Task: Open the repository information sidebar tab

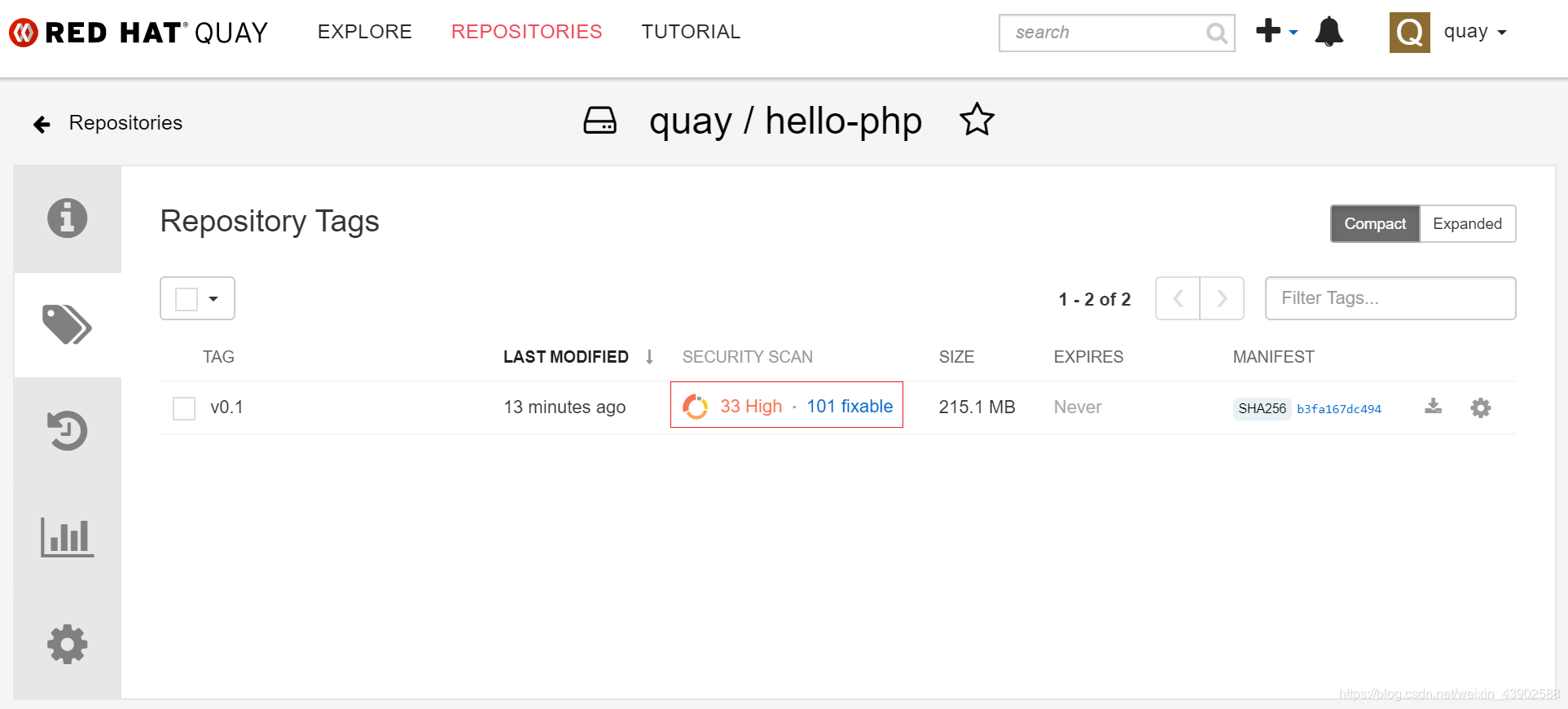Action: click(68, 218)
